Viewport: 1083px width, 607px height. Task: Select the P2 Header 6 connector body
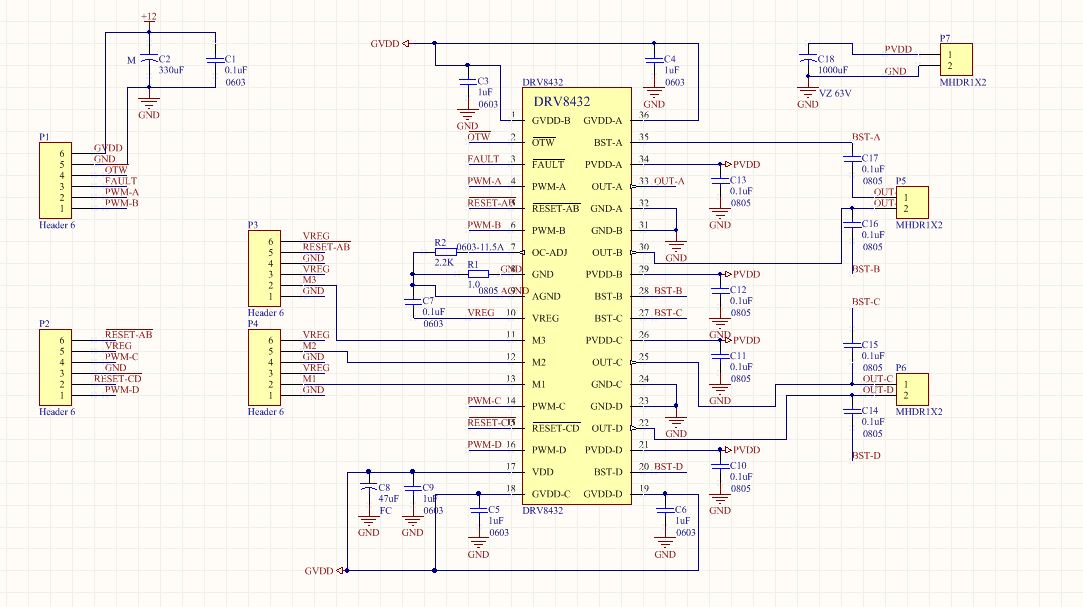55,367
